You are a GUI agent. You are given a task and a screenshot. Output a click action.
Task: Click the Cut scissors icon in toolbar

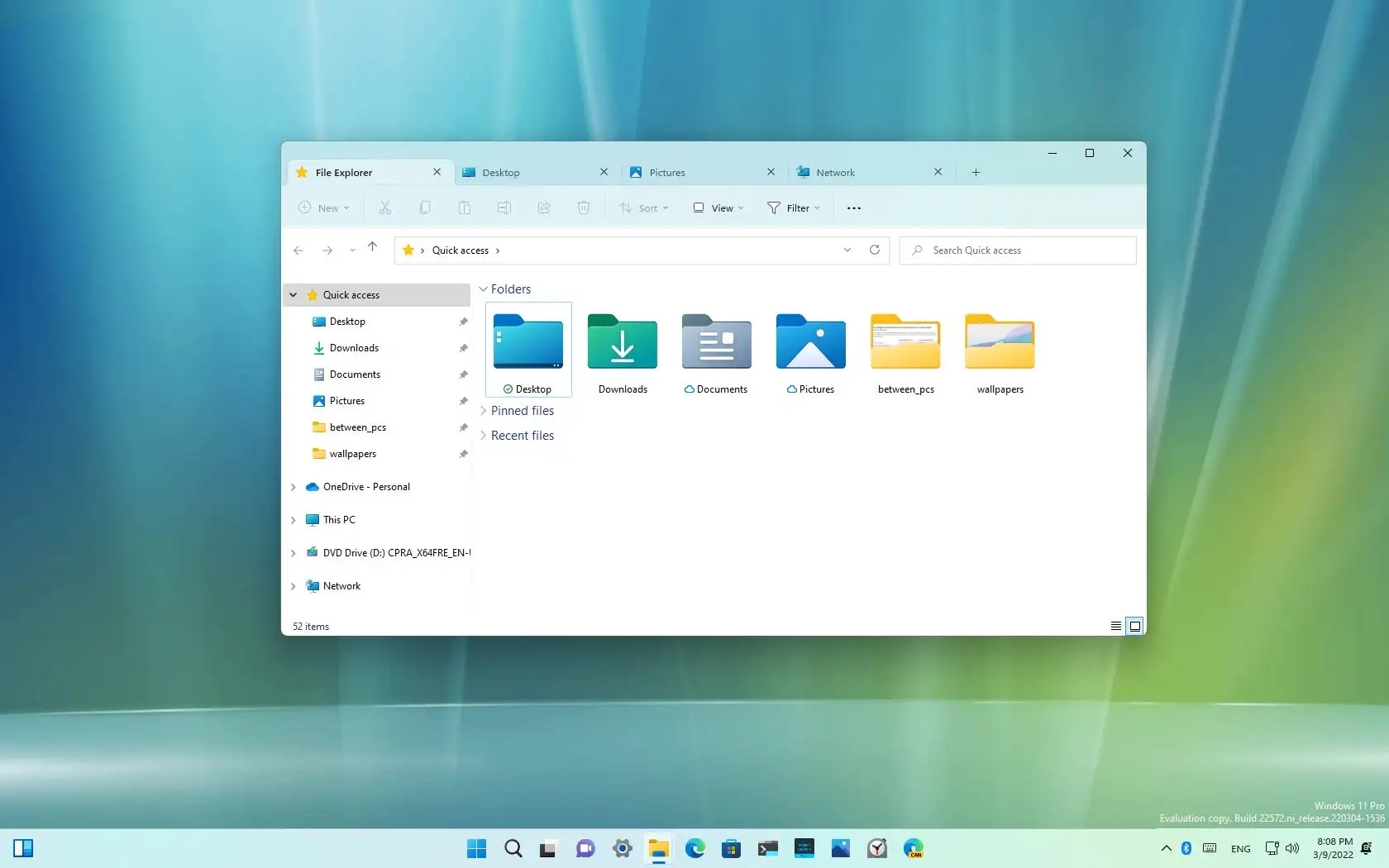[385, 208]
